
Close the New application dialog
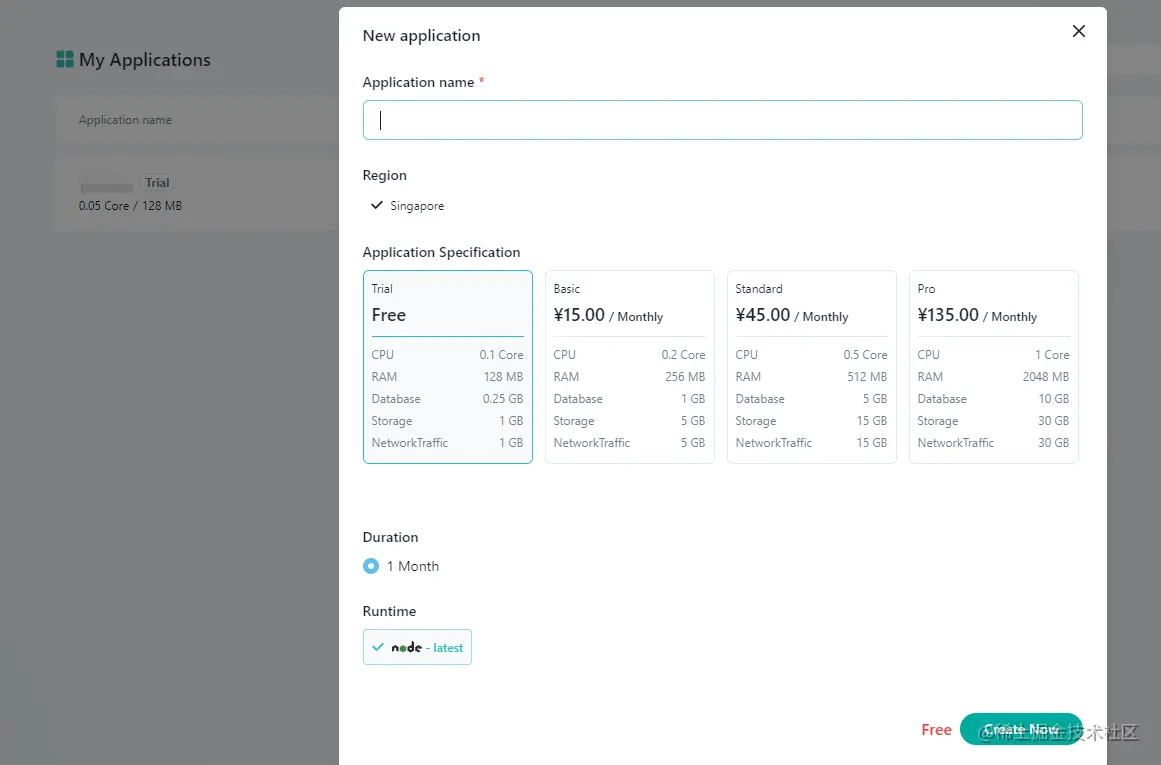[1078, 31]
